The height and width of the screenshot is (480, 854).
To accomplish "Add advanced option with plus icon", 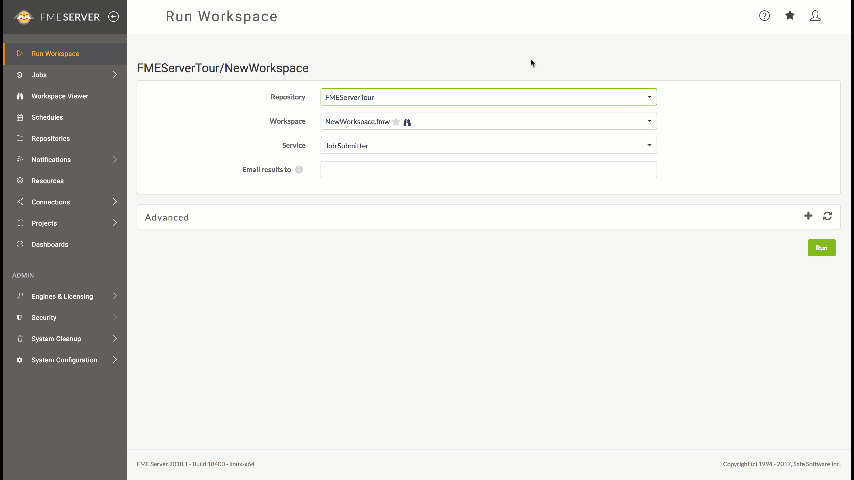I will coord(808,216).
